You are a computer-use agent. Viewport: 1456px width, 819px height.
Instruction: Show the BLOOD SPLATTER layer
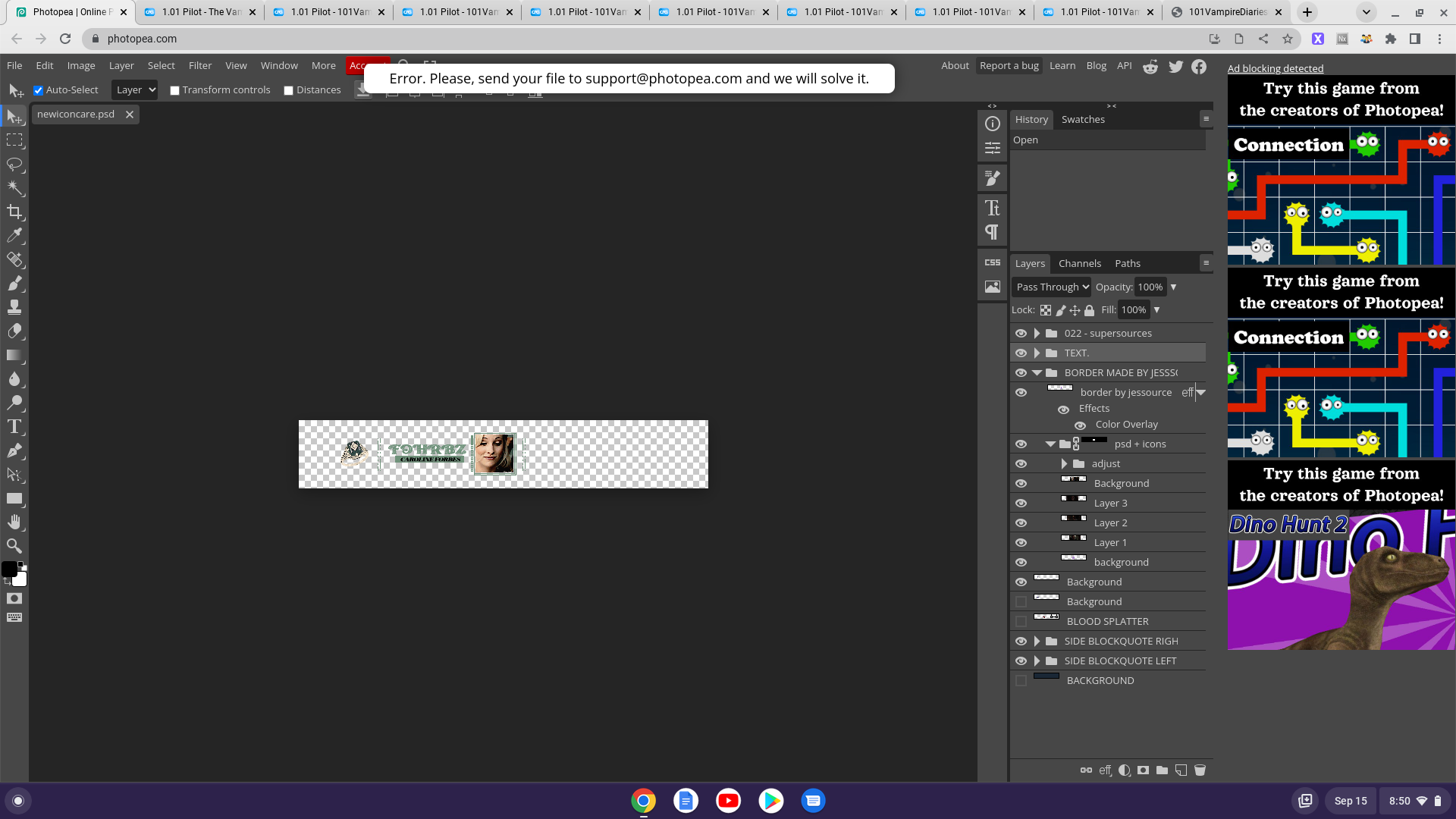(1021, 621)
